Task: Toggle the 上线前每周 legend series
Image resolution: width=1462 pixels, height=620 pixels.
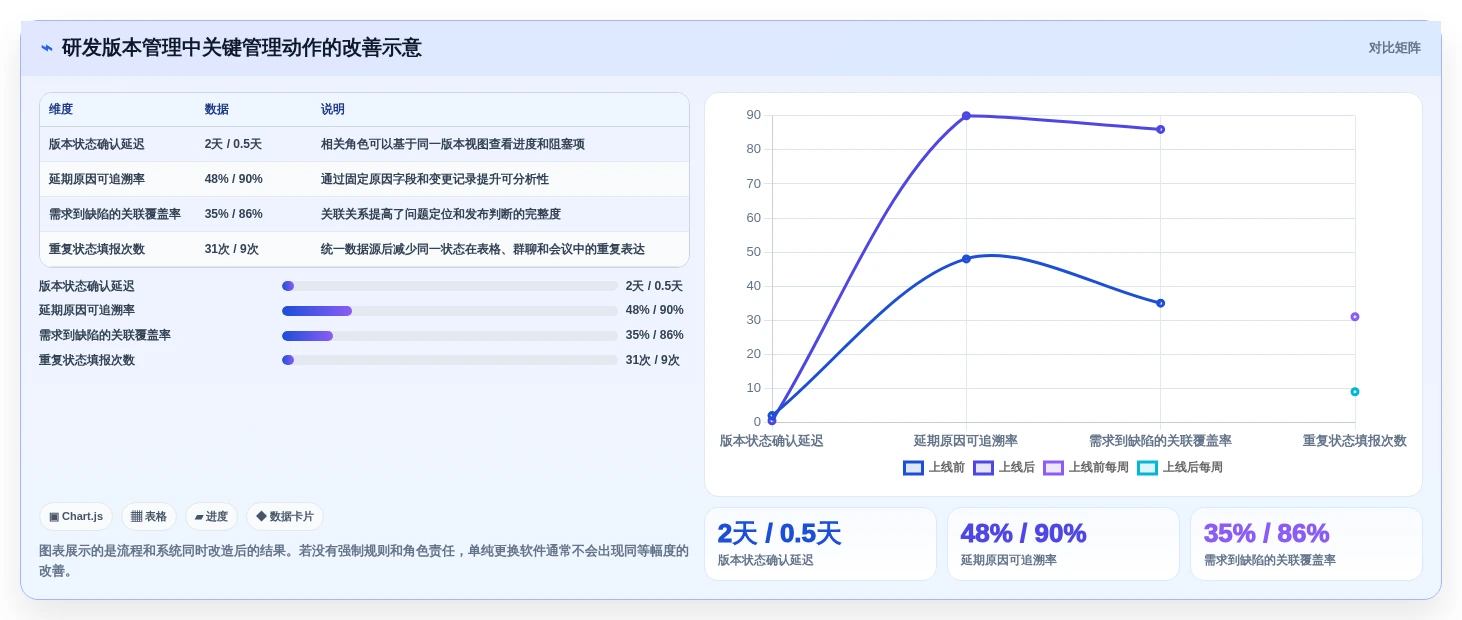Action: (x=1086, y=467)
